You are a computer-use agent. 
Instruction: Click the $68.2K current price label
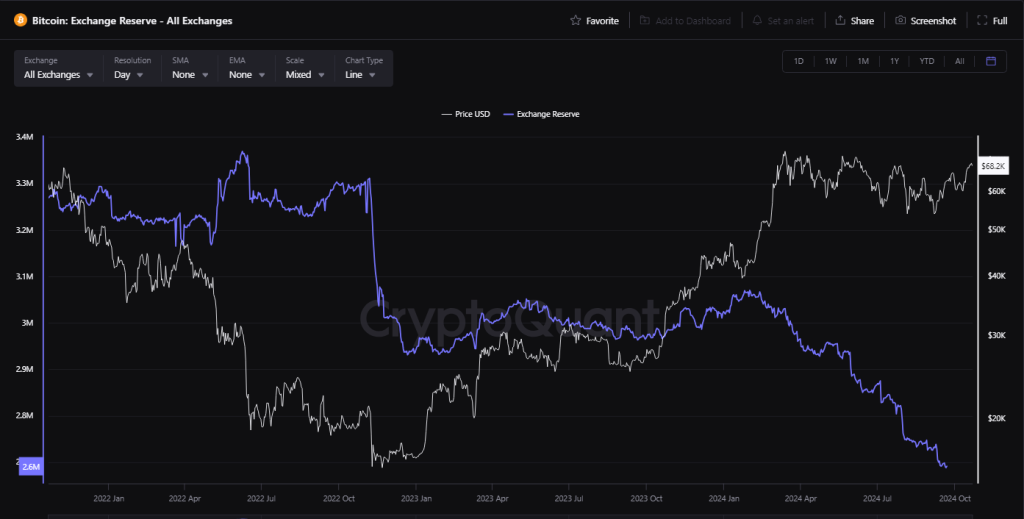pyautogui.click(x=993, y=165)
